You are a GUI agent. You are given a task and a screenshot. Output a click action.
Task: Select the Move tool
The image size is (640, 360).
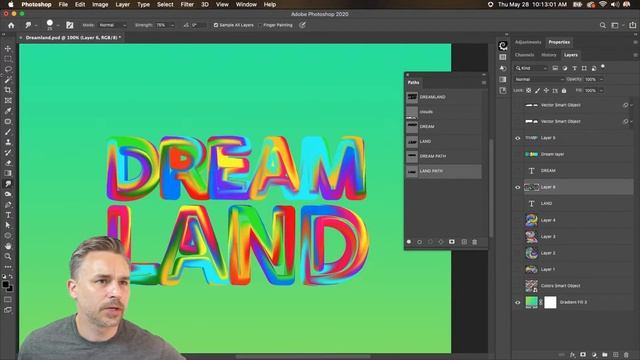click(x=8, y=49)
